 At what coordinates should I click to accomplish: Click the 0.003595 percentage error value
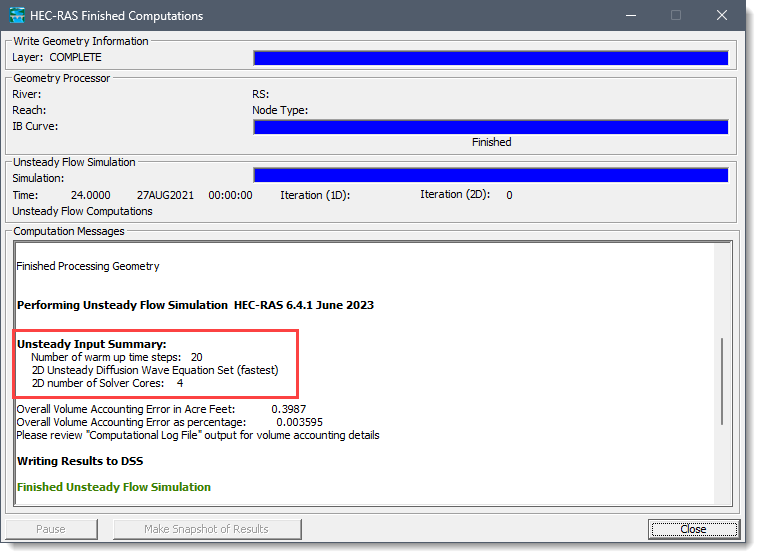pos(299,423)
